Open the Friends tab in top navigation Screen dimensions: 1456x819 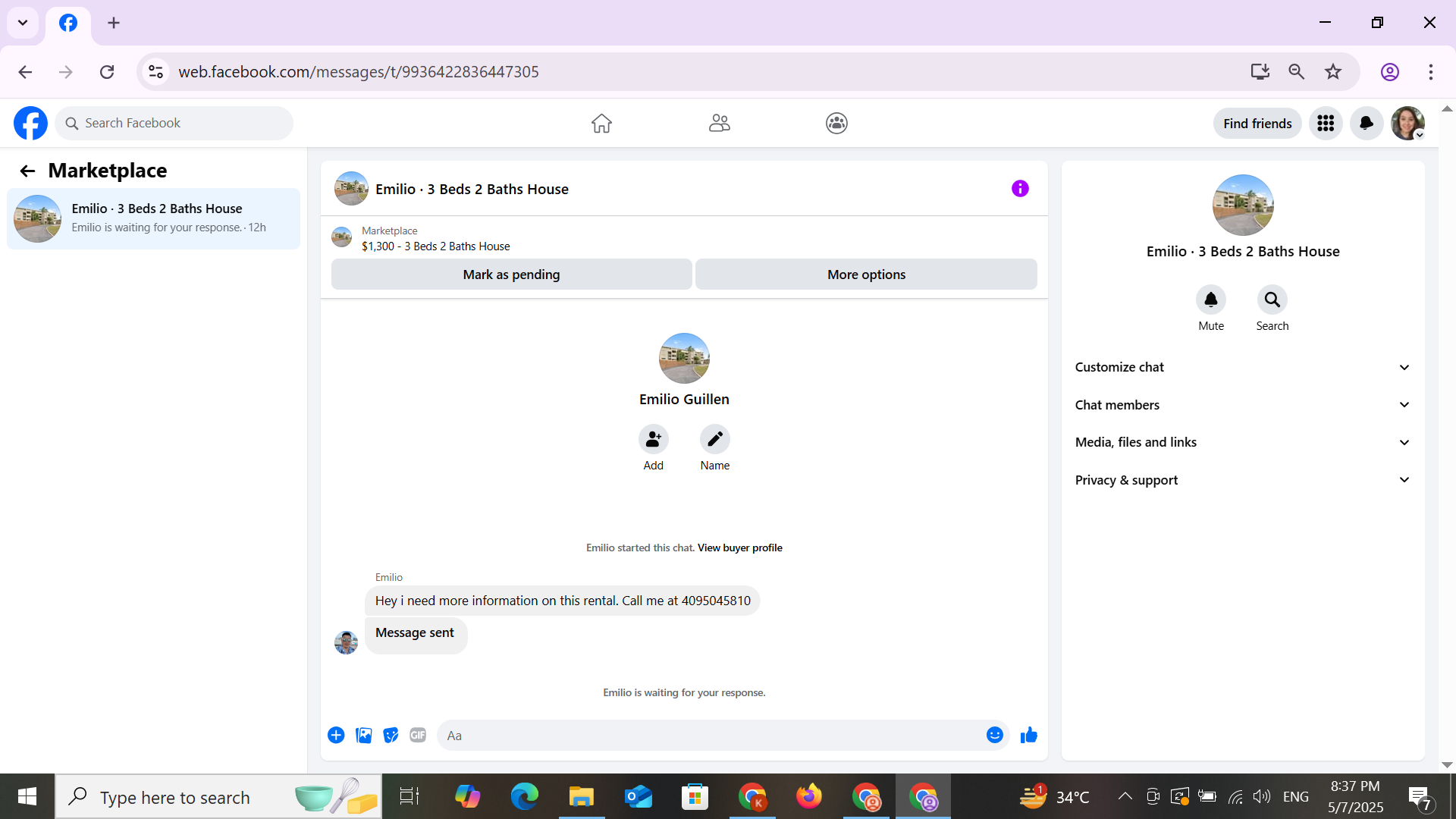point(719,123)
